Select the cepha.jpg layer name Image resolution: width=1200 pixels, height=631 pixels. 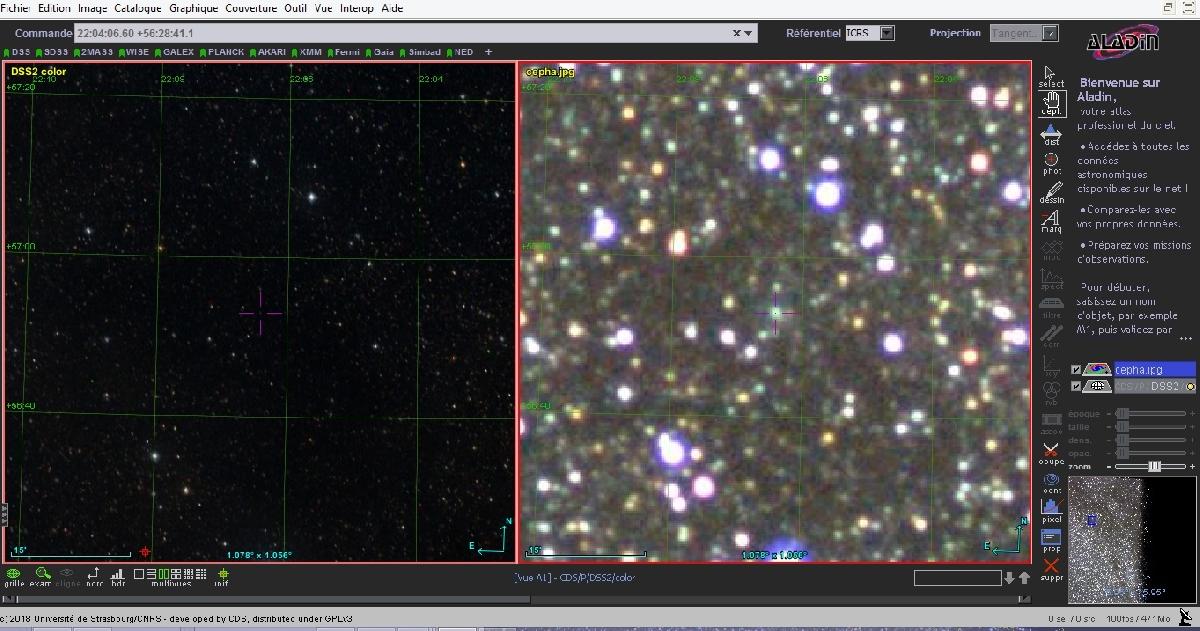[1155, 369]
